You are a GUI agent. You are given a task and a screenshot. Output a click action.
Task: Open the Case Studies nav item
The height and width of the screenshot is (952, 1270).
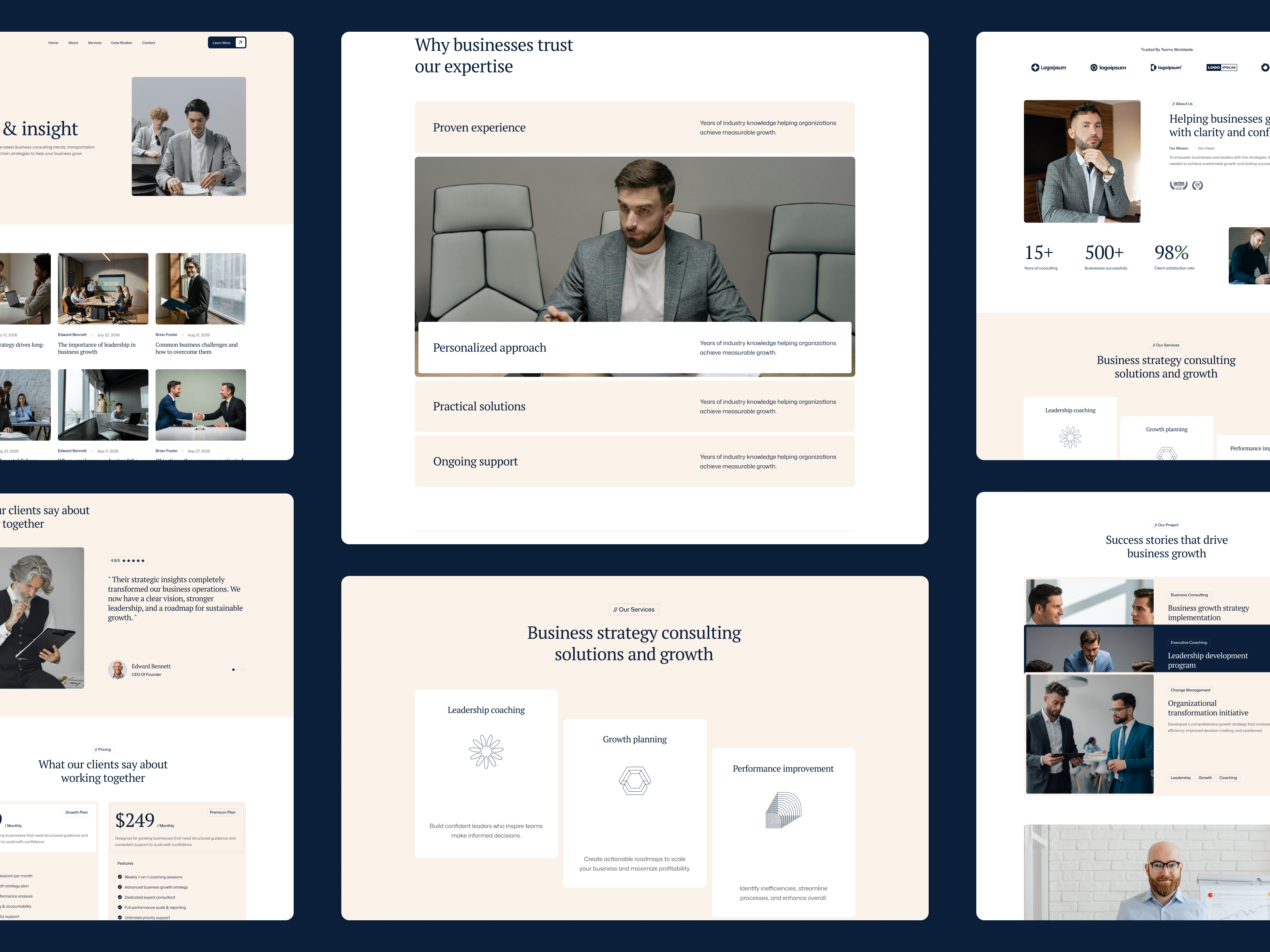tap(122, 43)
